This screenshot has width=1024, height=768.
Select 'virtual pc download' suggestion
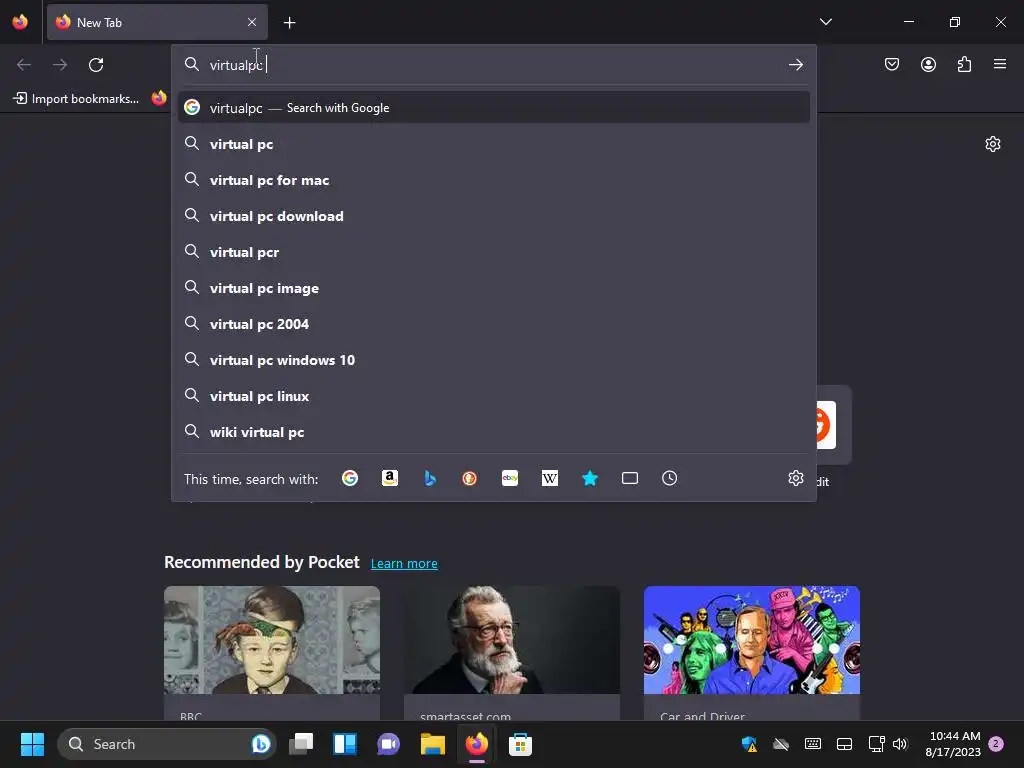click(x=494, y=216)
